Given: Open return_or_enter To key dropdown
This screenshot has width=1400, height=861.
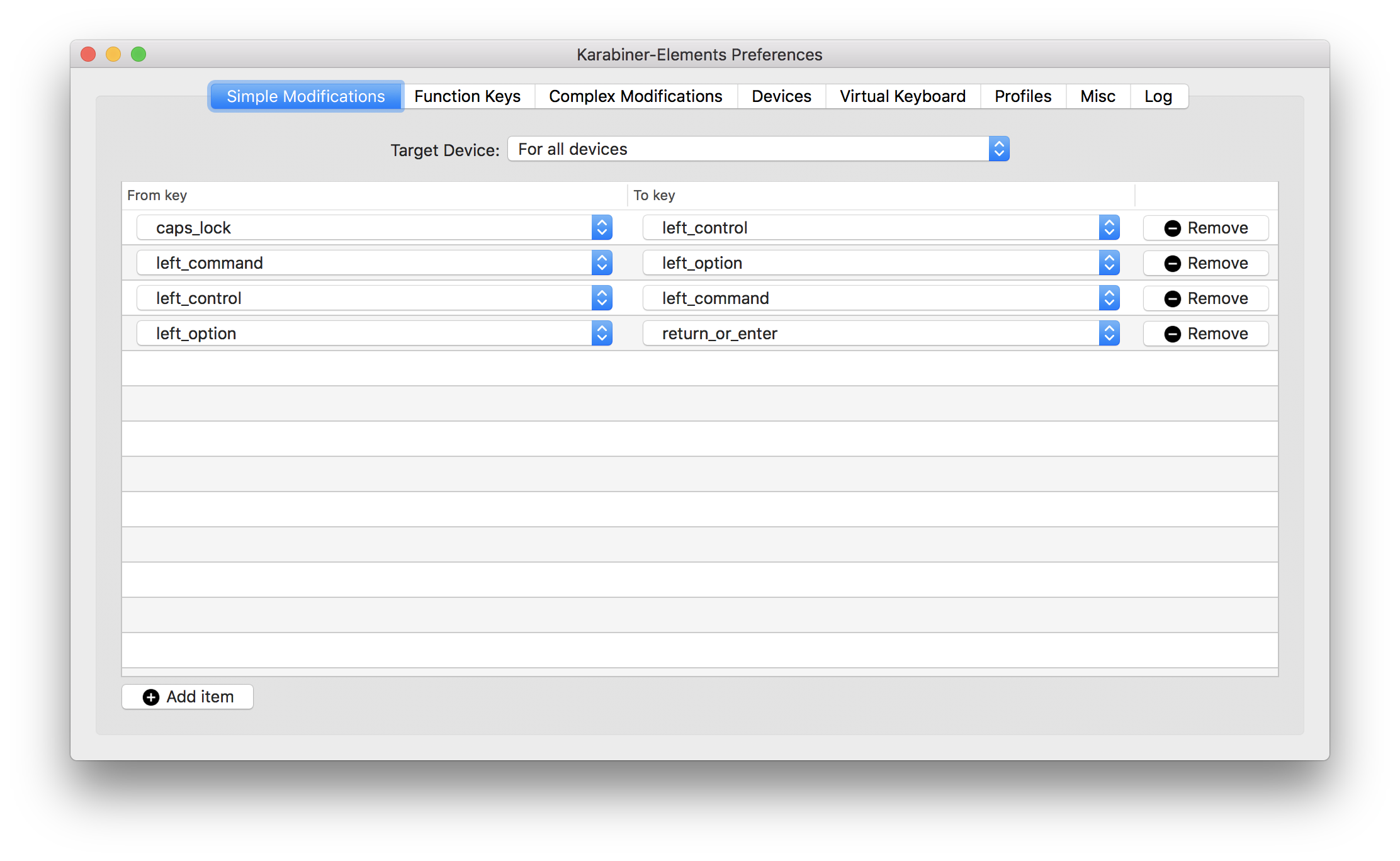Looking at the screenshot, I should click(x=881, y=334).
